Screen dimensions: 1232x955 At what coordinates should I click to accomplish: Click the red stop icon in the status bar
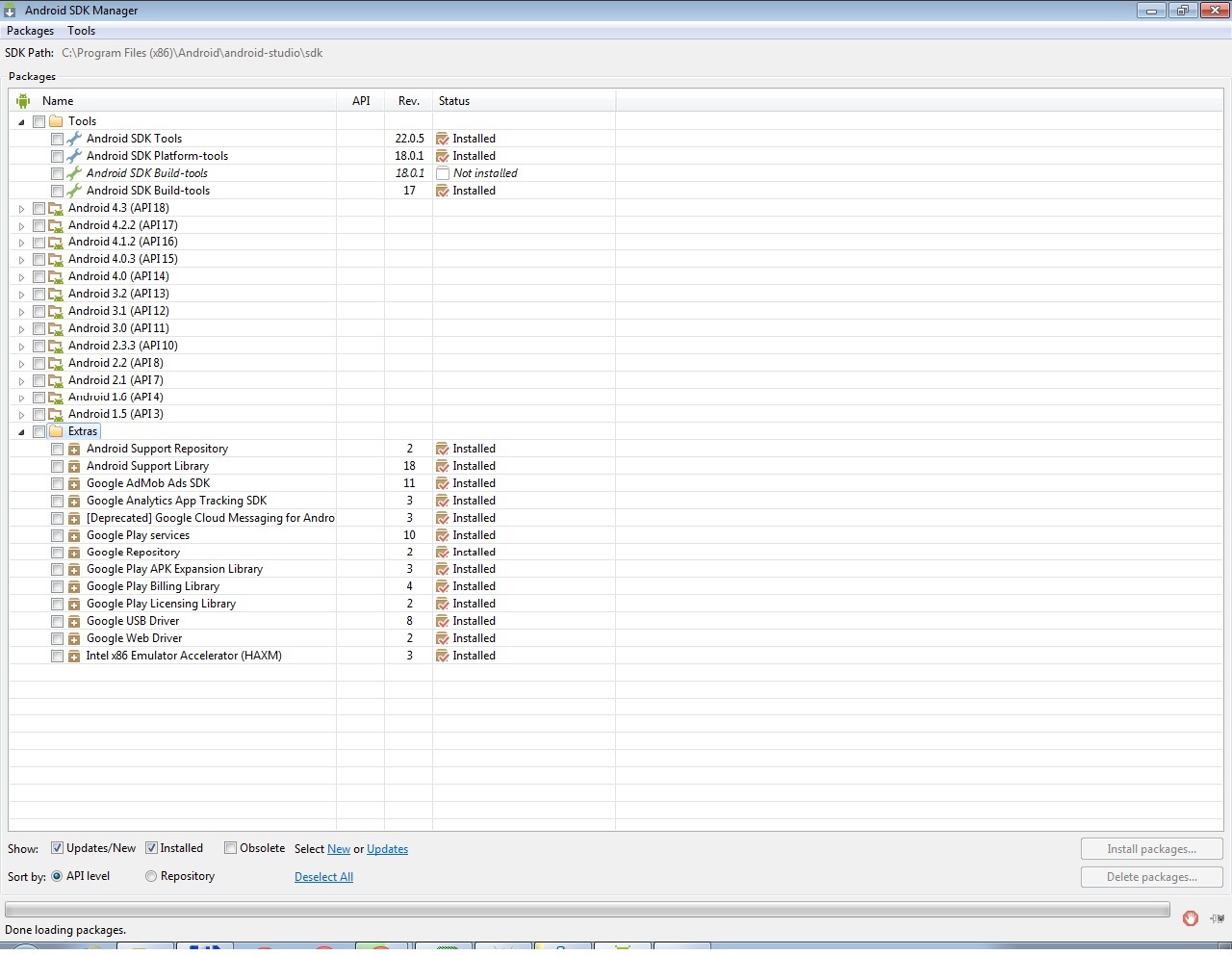tap(1191, 918)
